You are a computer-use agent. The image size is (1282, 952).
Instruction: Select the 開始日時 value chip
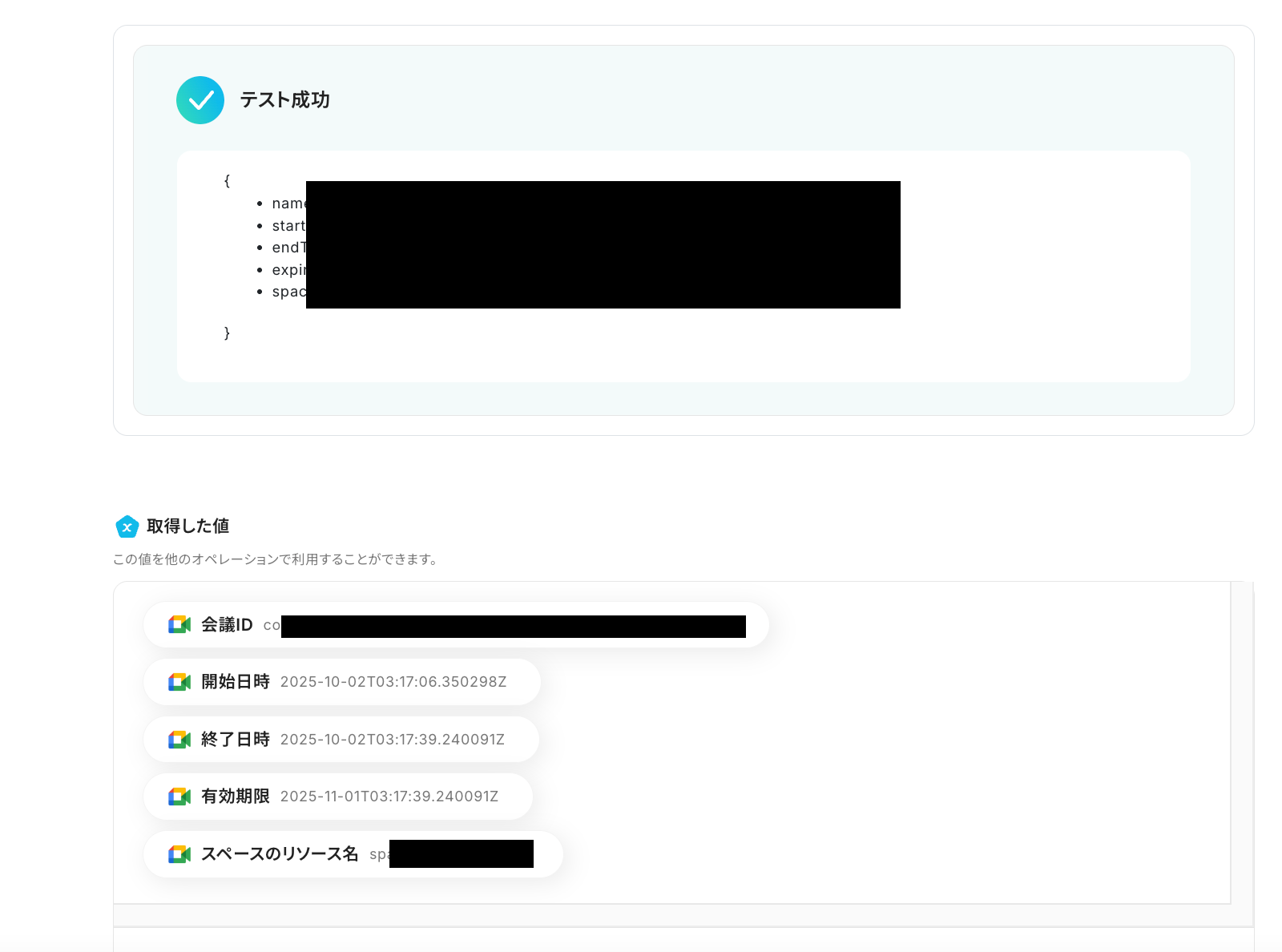(x=342, y=682)
